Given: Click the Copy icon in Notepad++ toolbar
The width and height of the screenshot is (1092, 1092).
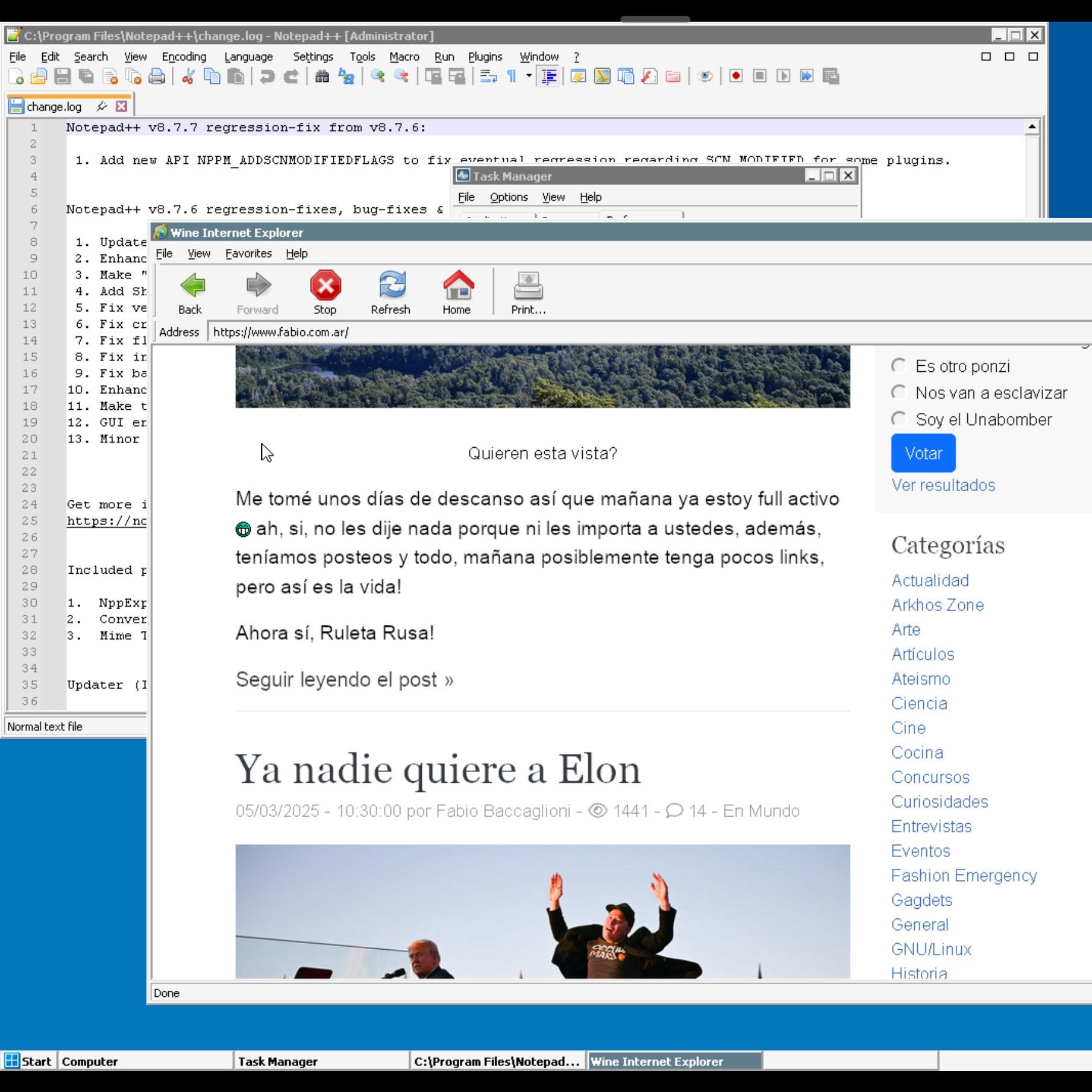Looking at the screenshot, I should click(212, 77).
